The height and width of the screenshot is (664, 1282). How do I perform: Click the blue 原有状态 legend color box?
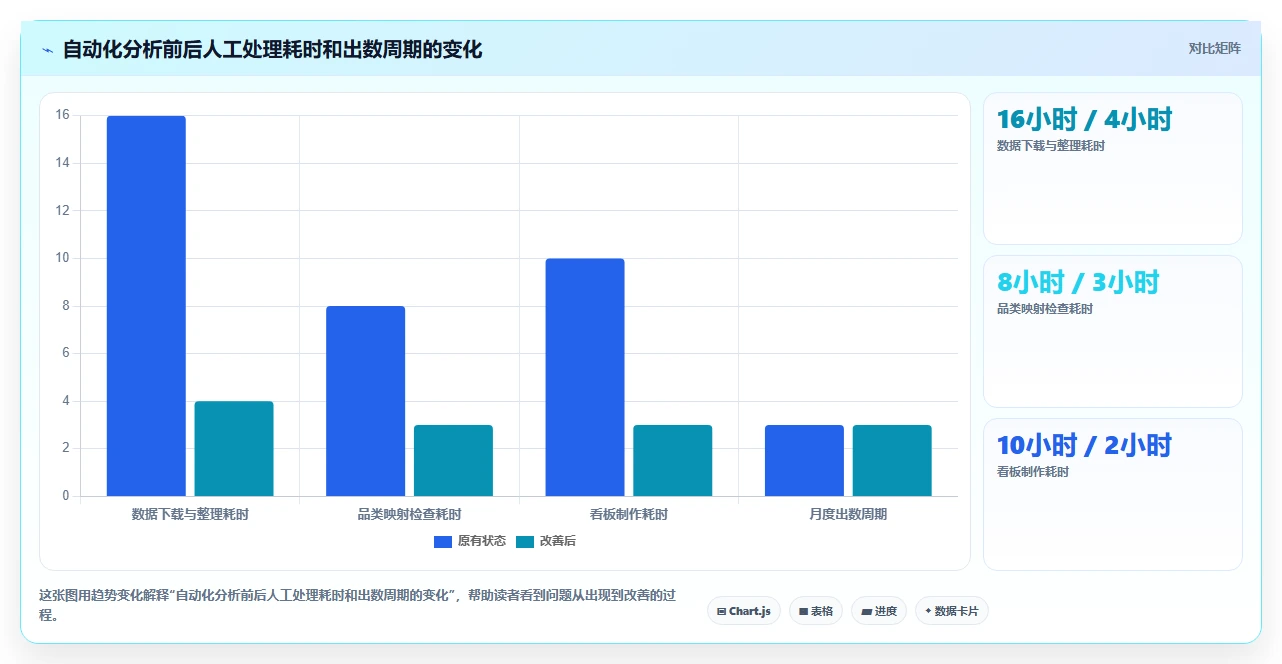pyautogui.click(x=443, y=542)
